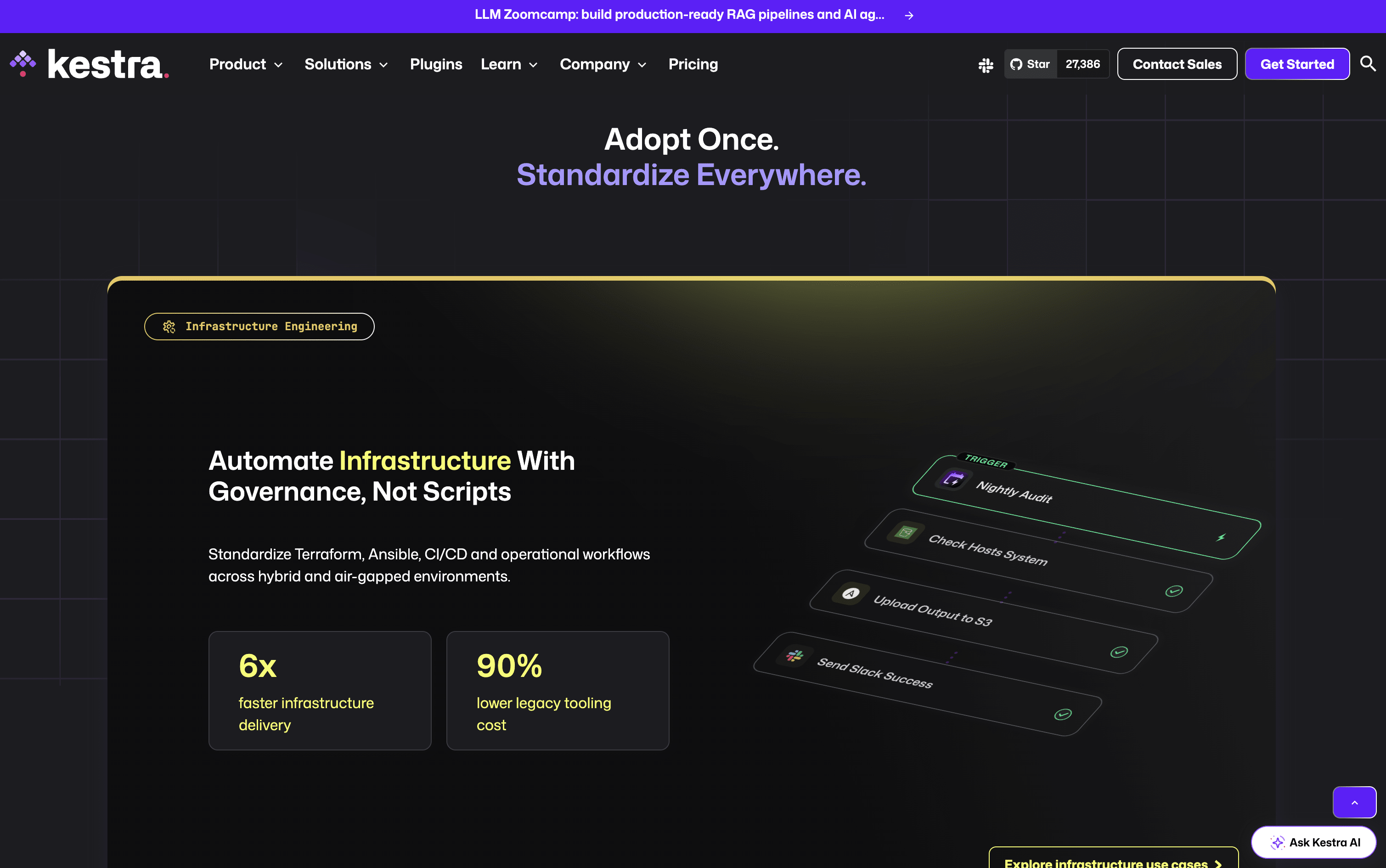This screenshot has width=1386, height=868.
Task: Open the Ask Kestra AI chat
Action: point(1314,842)
